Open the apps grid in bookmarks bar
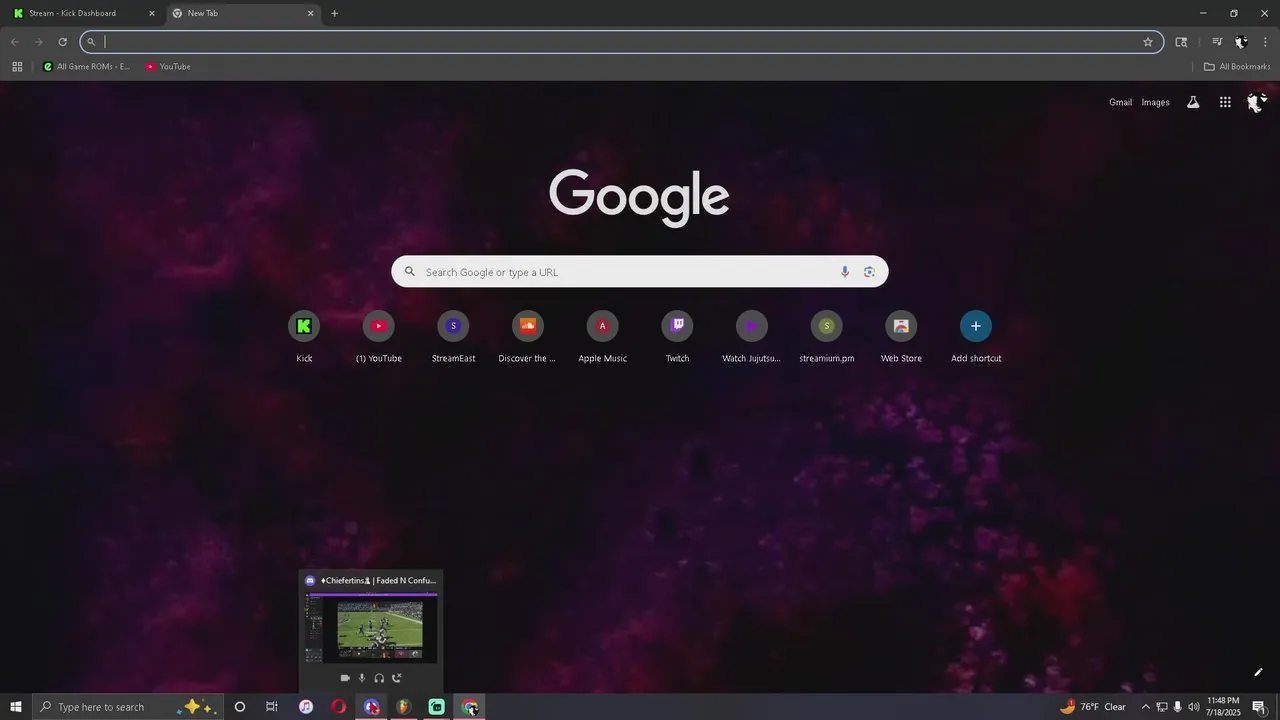 17,67
